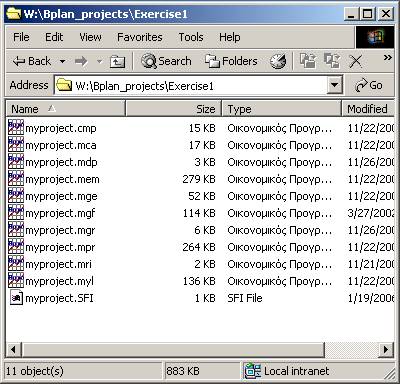400x384 pixels.
Task: Click the file name myproject.SFI
Action: pyautogui.click(x=59, y=298)
